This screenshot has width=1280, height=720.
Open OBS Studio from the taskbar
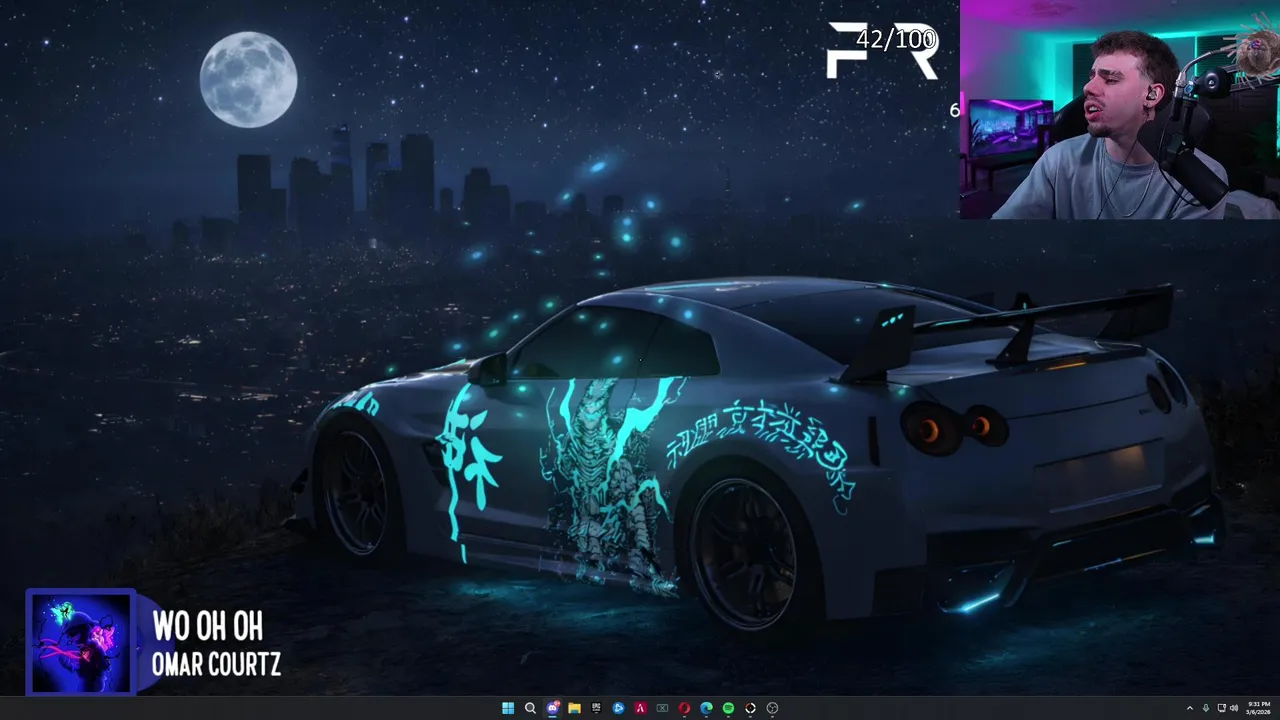point(772,708)
